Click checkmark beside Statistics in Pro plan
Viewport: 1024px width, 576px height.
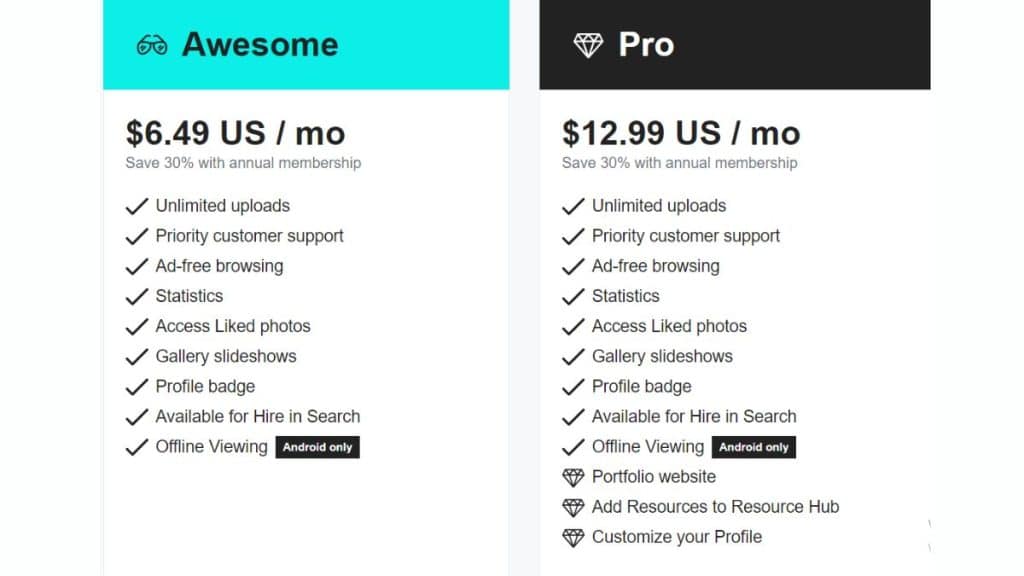coord(573,296)
